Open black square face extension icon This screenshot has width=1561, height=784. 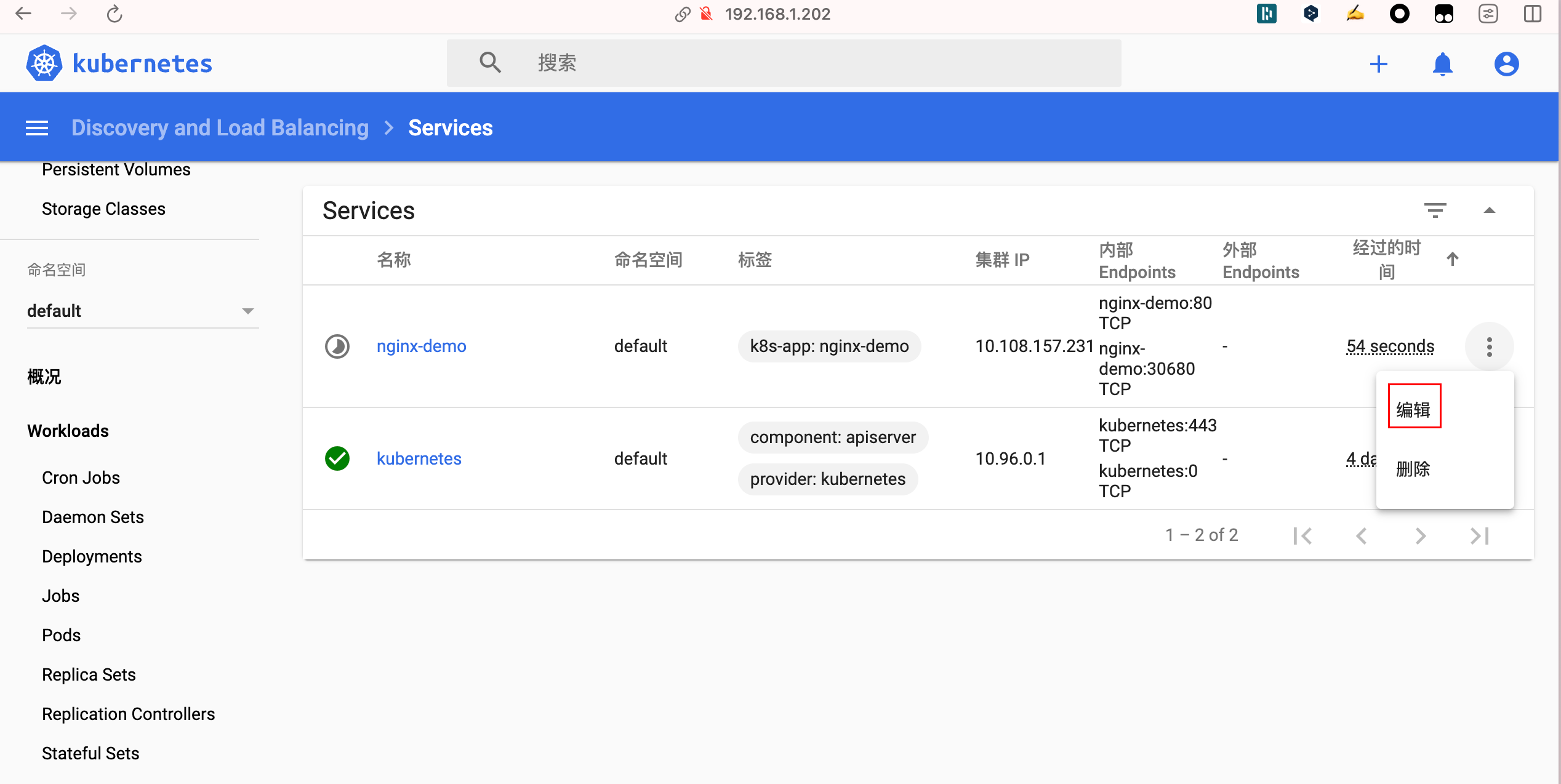pyautogui.click(x=1443, y=14)
